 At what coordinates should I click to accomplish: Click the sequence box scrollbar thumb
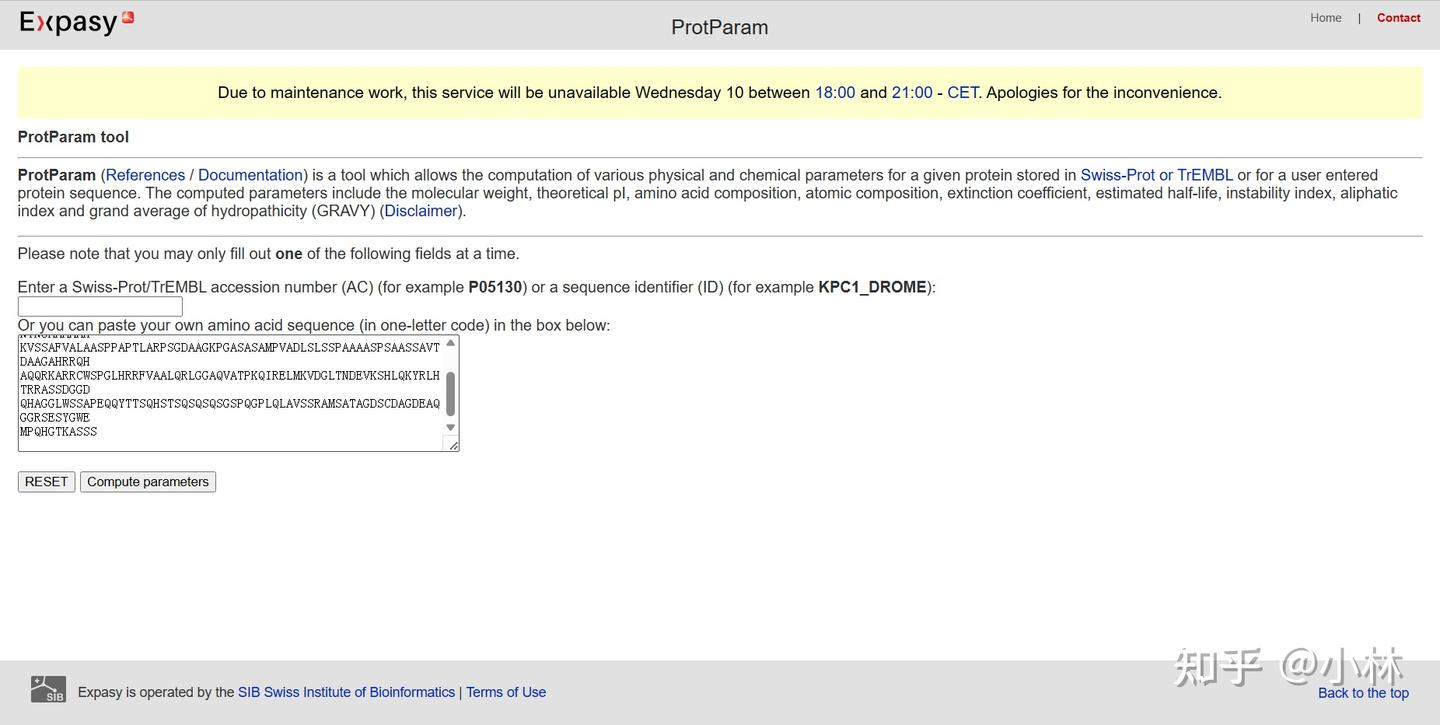pos(450,393)
